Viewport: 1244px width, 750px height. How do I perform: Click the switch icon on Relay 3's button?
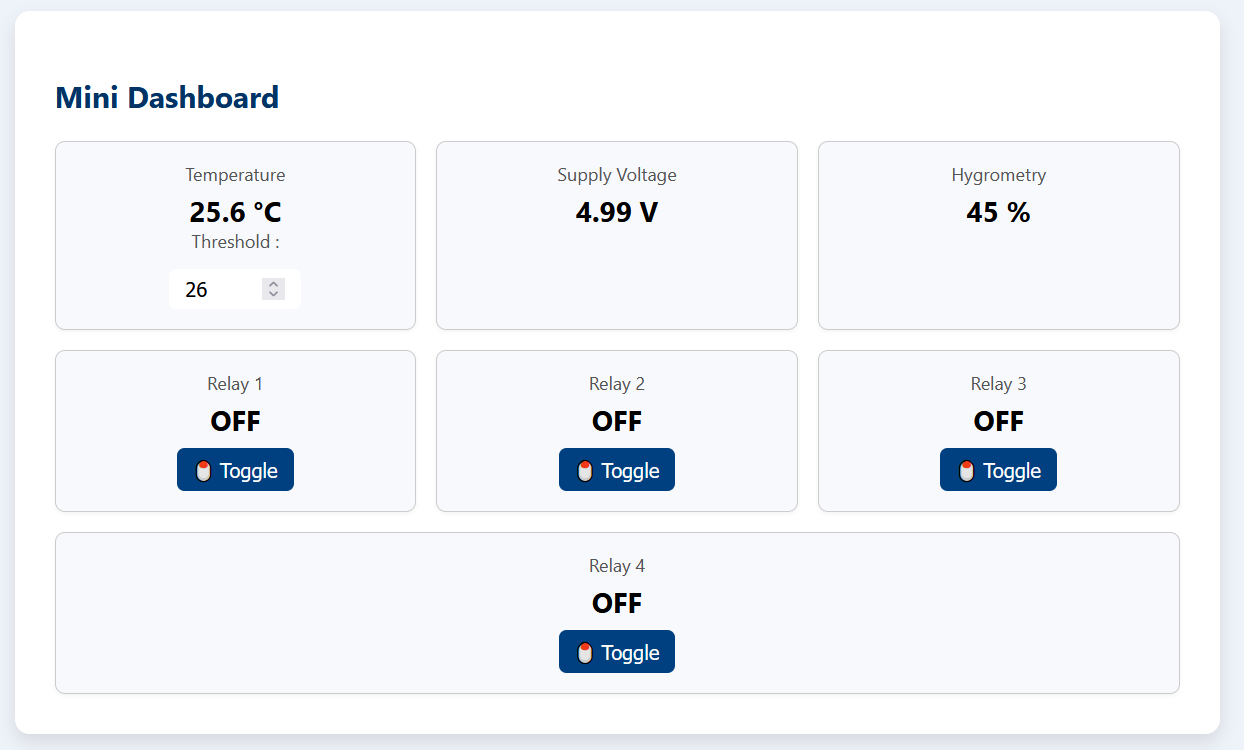point(967,471)
